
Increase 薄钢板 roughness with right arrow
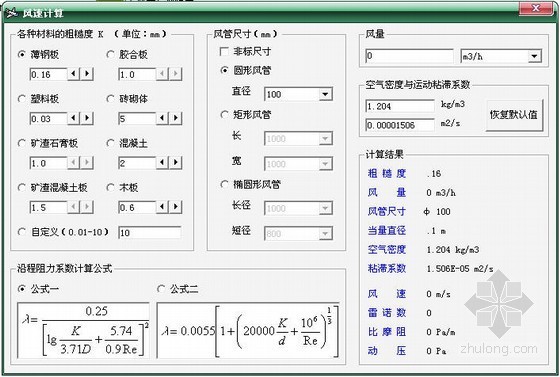(x=87, y=74)
